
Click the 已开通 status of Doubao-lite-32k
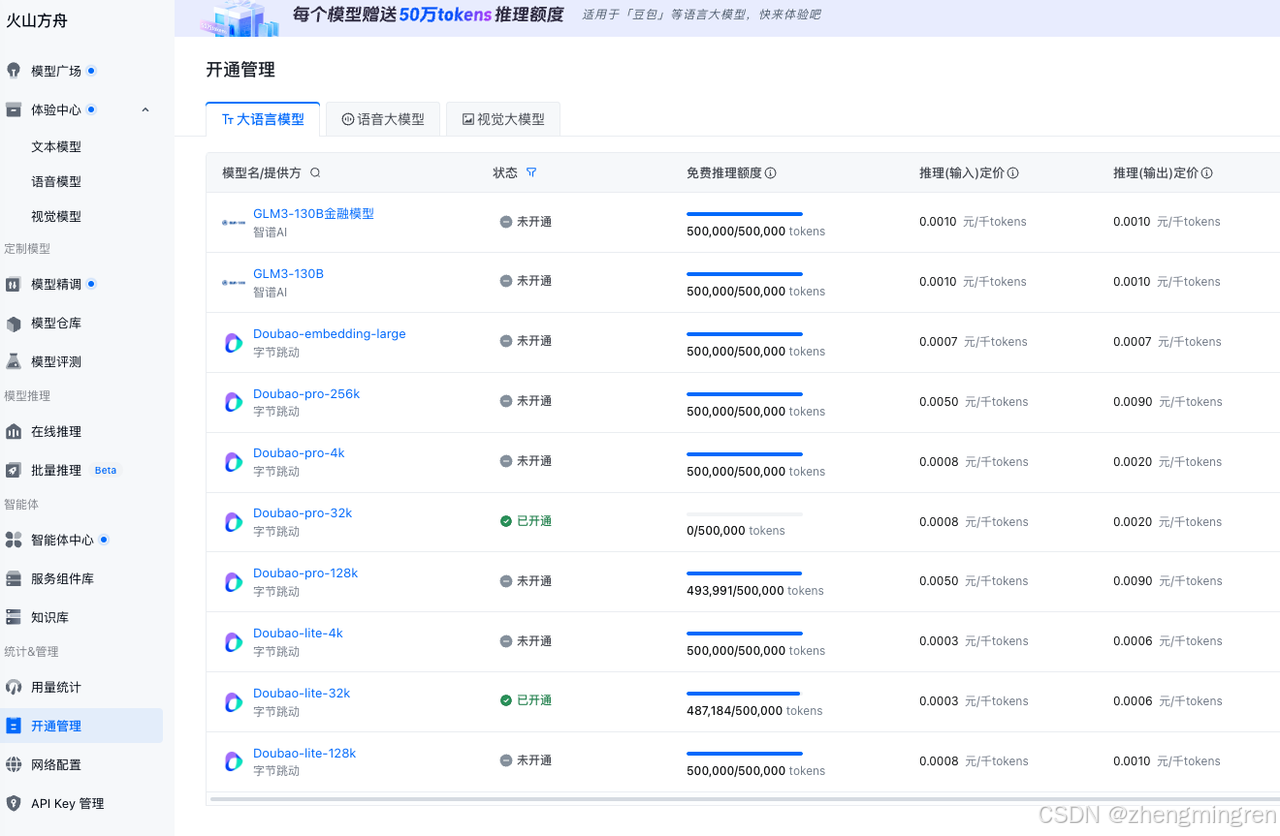click(526, 700)
